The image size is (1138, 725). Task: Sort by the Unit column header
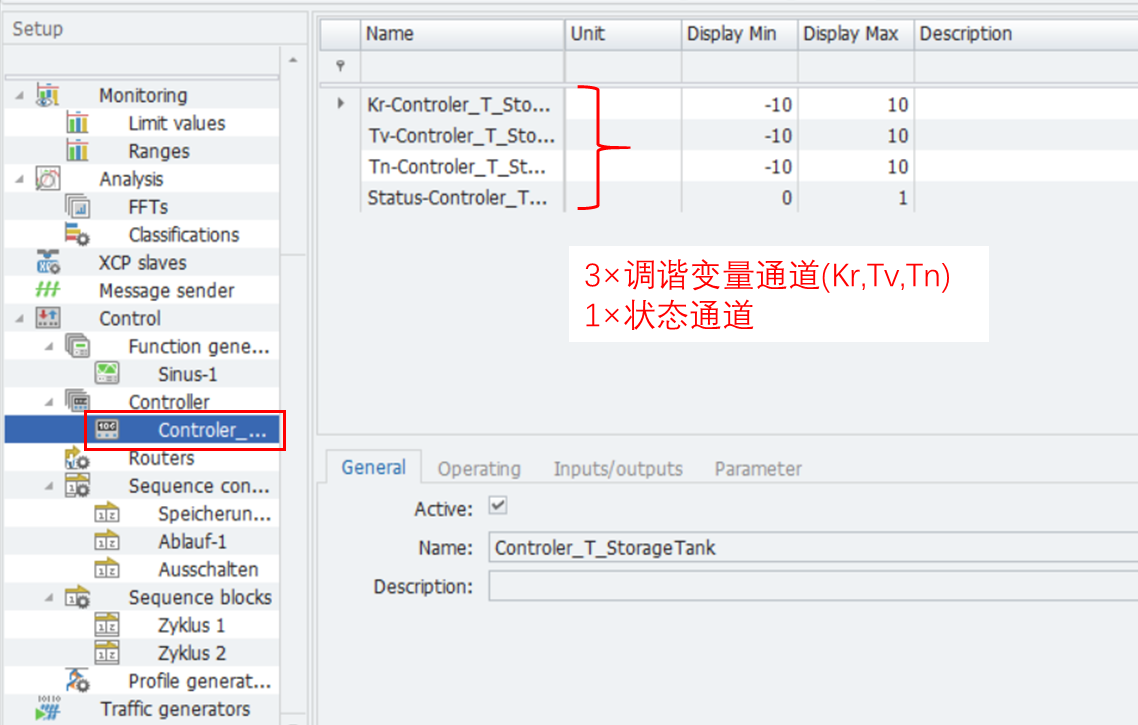[x=623, y=34]
